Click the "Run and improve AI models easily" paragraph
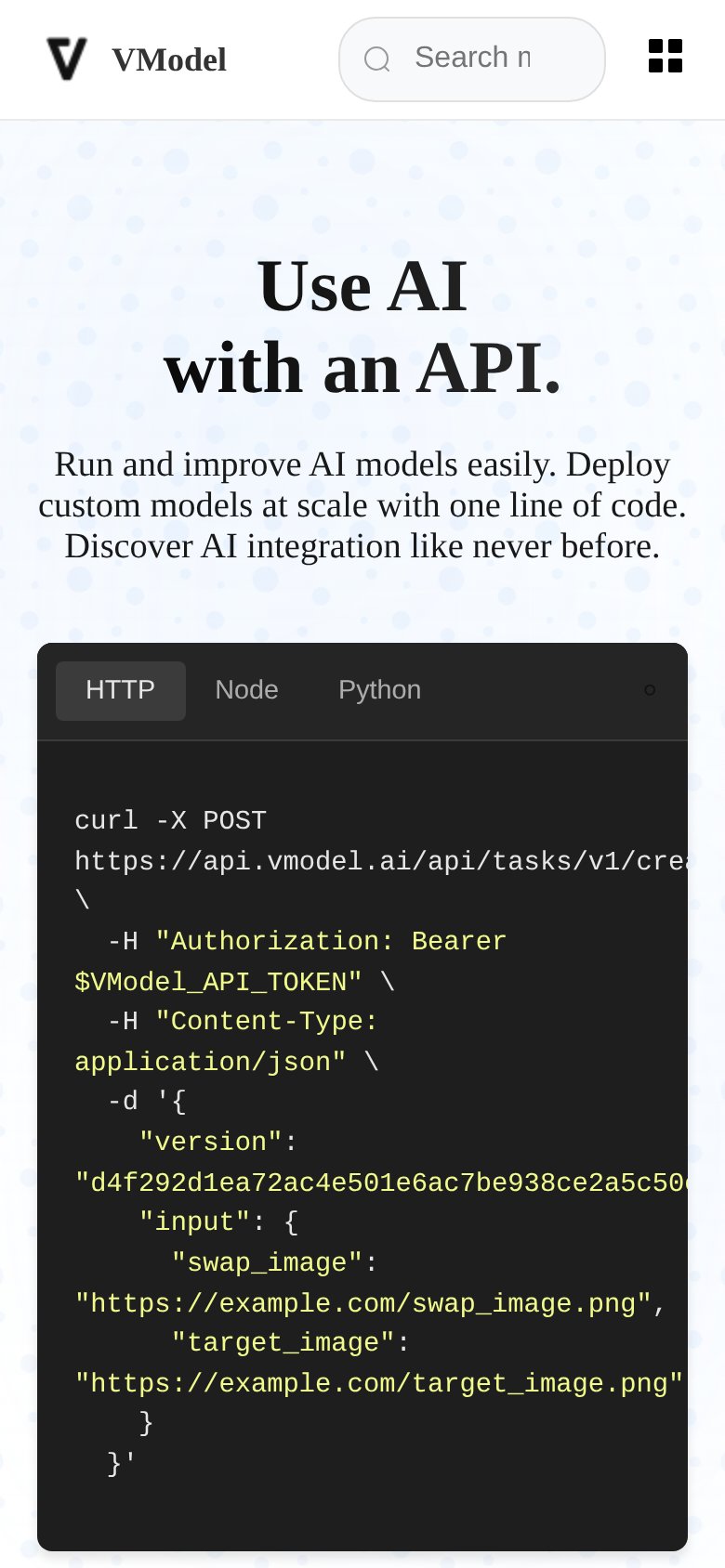Viewport: 725px width, 1568px height. [x=362, y=505]
